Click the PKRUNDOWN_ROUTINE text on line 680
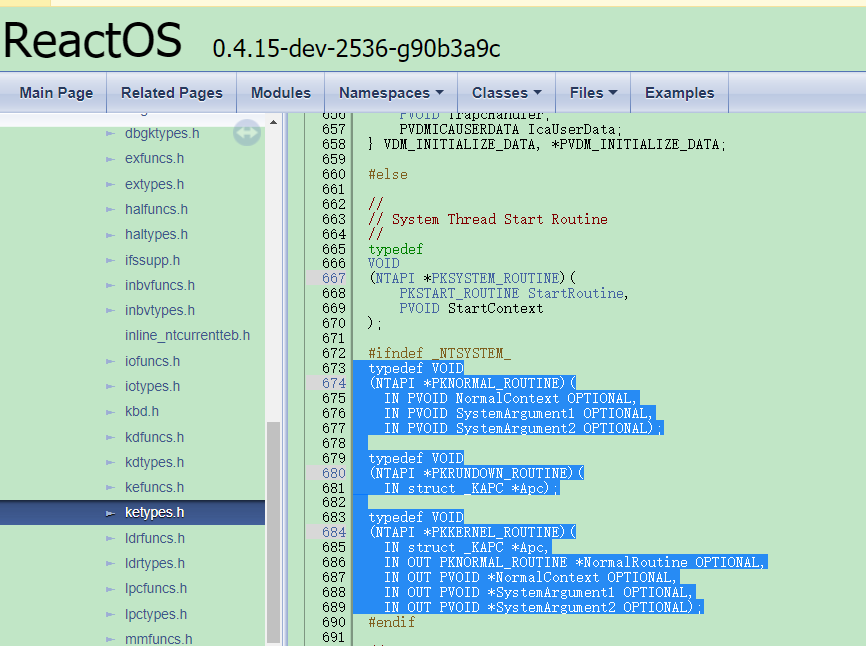Image resolution: width=866 pixels, height=646 pixels. click(499, 473)
